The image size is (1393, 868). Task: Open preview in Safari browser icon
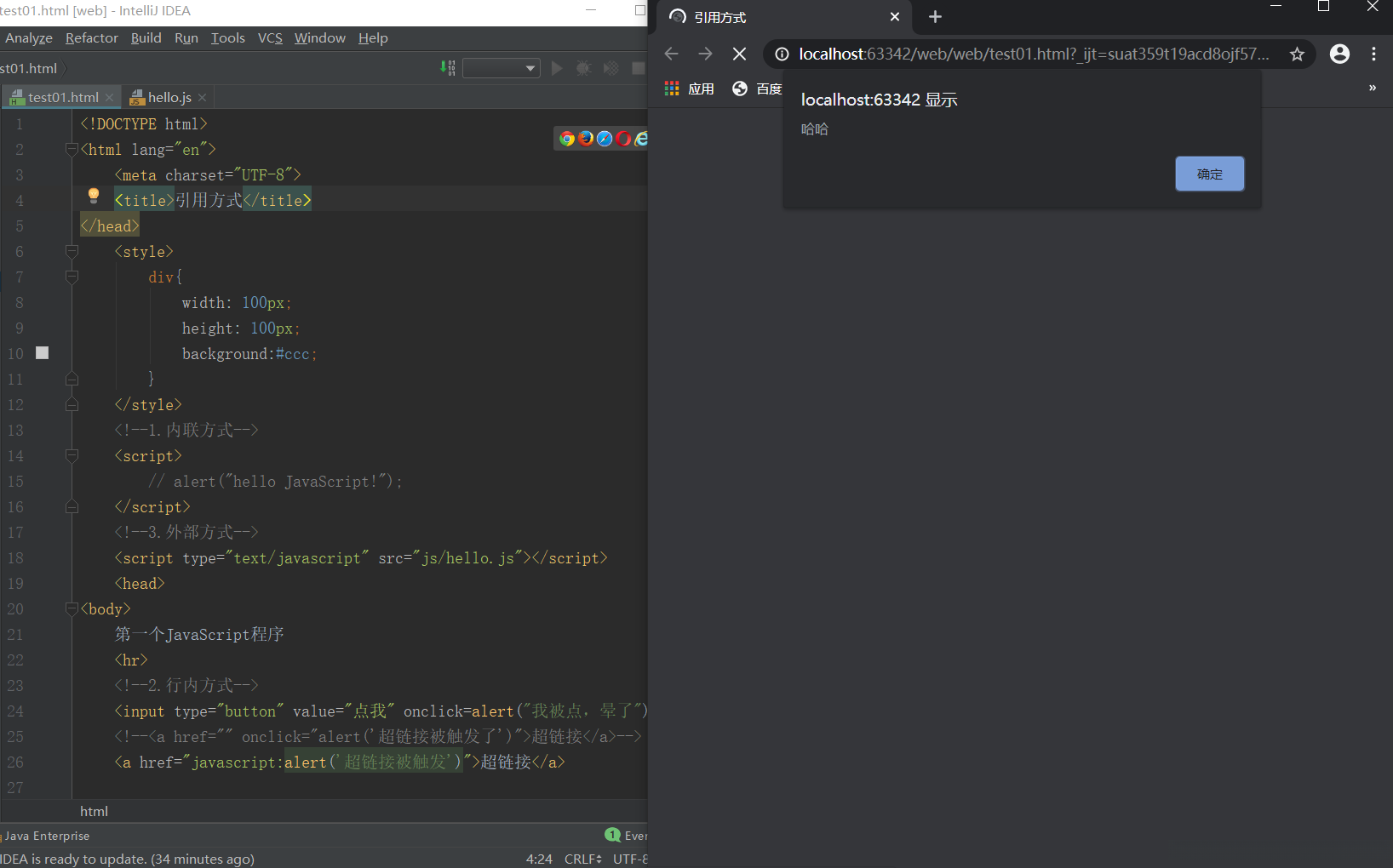[x=605, y=139]
